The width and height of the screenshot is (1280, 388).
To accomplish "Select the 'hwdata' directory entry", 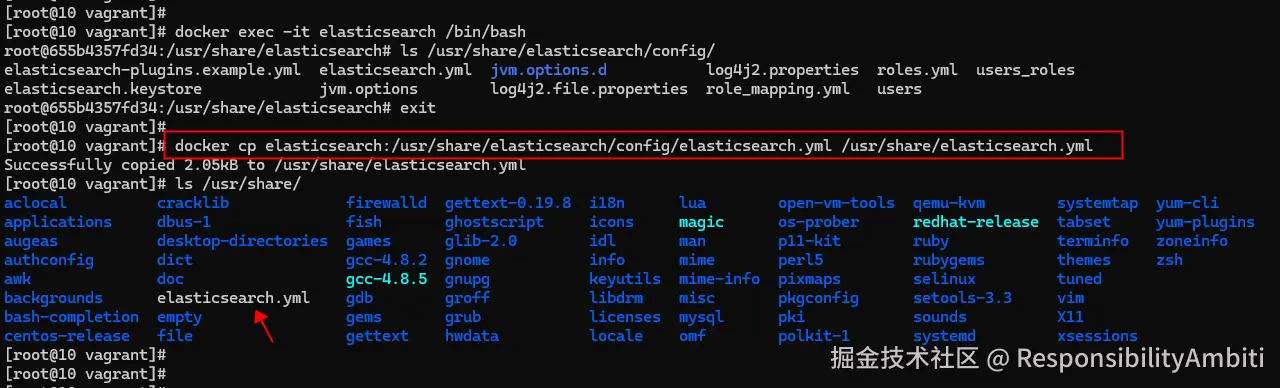I will [x=472, y=336].
